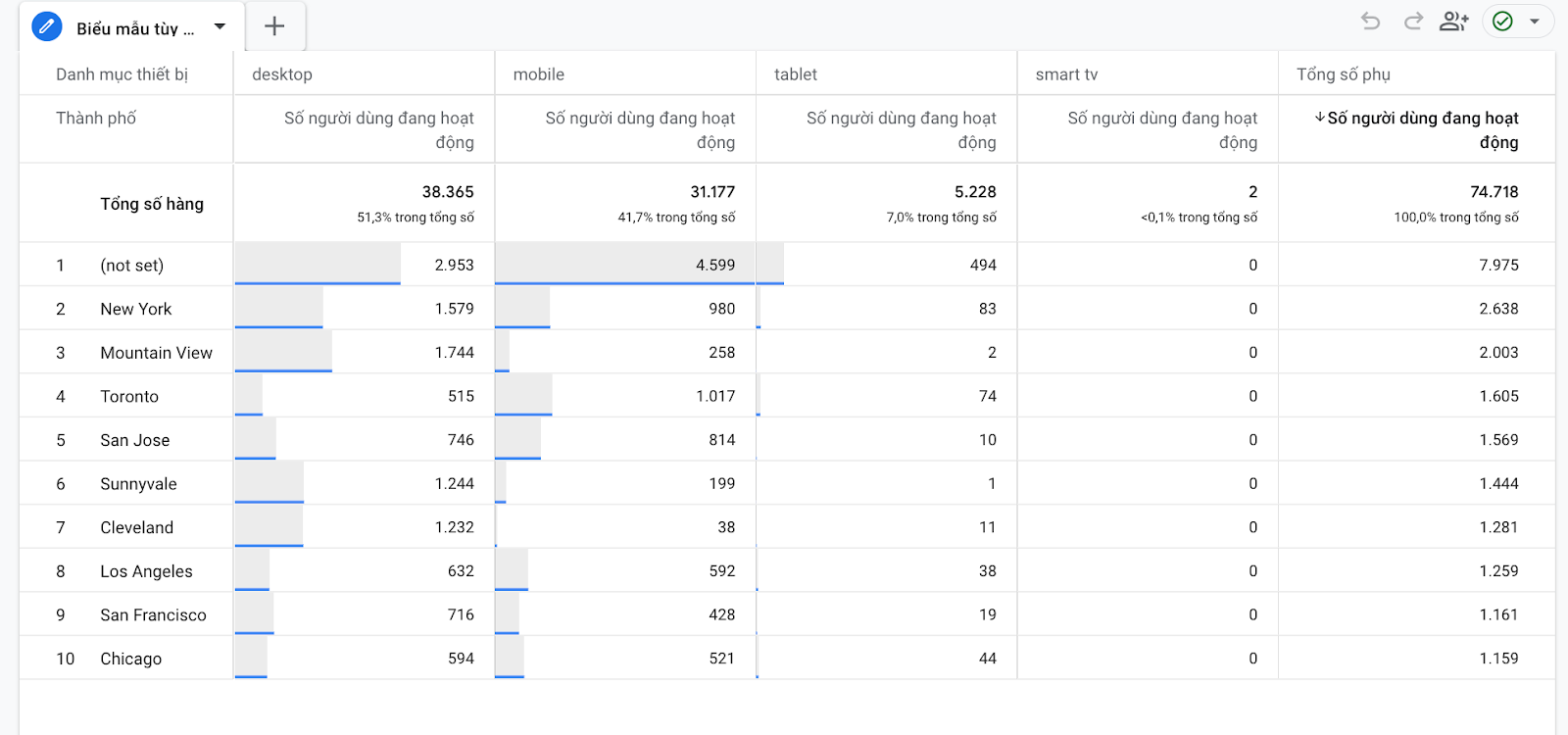Click the desktop Số người dùng đang hoạt động header

pos(379,129)
